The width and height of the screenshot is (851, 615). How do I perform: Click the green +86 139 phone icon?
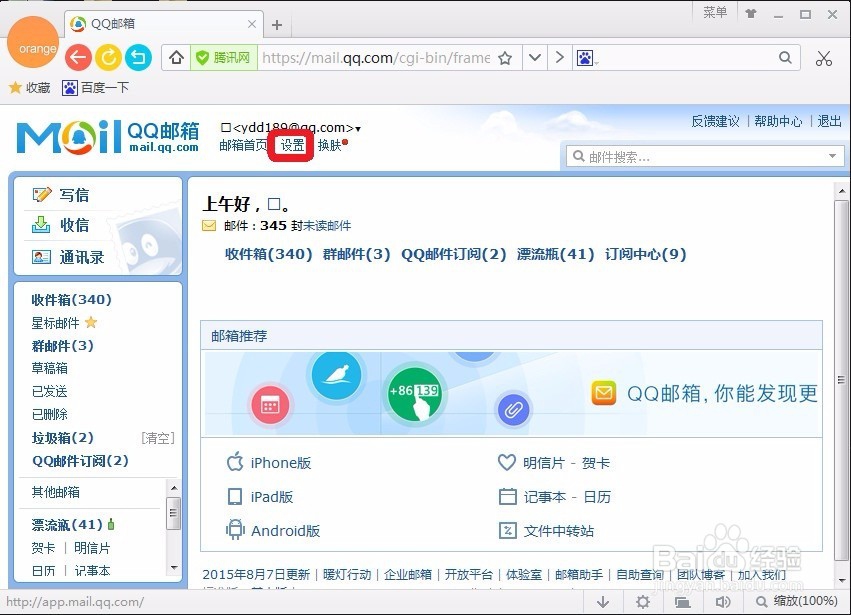415,395
